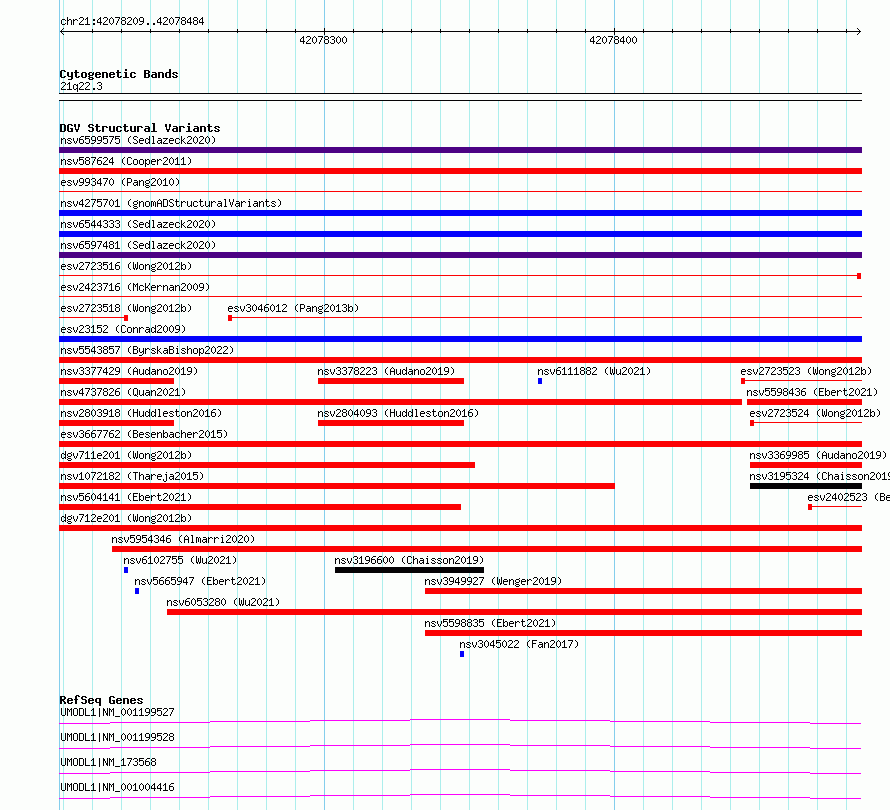Open nsv3196600 (Chaisson2019) label

[409, 560]
